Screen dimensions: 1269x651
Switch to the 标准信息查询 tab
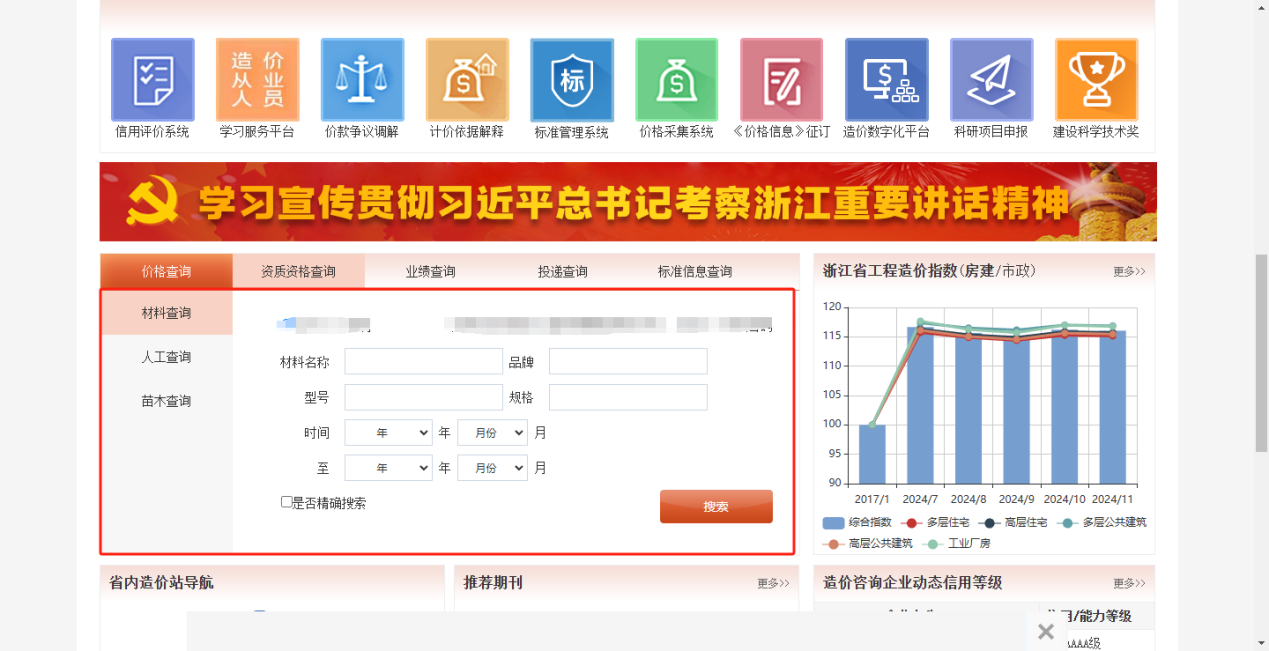click(694, 271)
